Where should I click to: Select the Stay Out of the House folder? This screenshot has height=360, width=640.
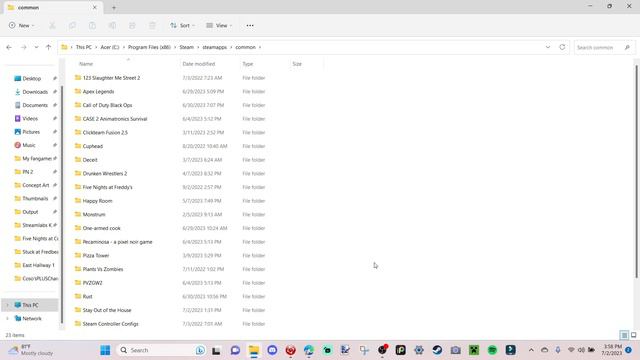(107, 310)
